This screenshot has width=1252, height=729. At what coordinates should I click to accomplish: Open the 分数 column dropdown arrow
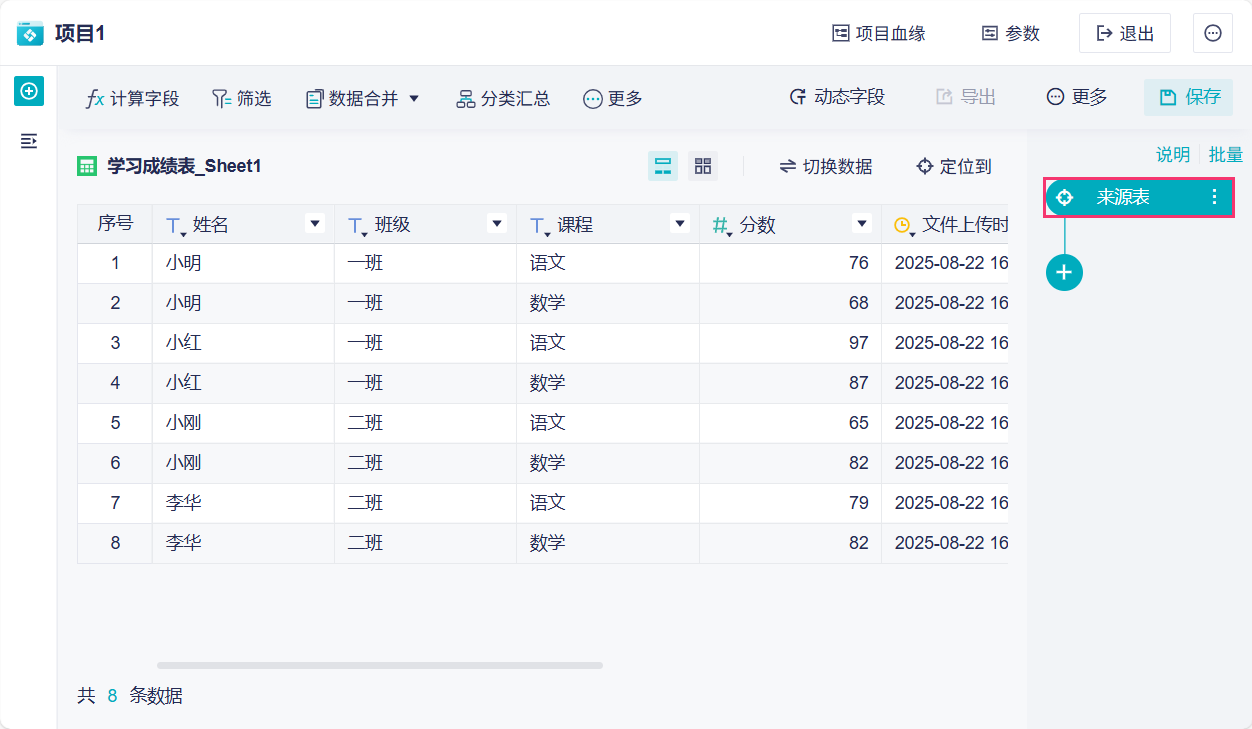862,224
